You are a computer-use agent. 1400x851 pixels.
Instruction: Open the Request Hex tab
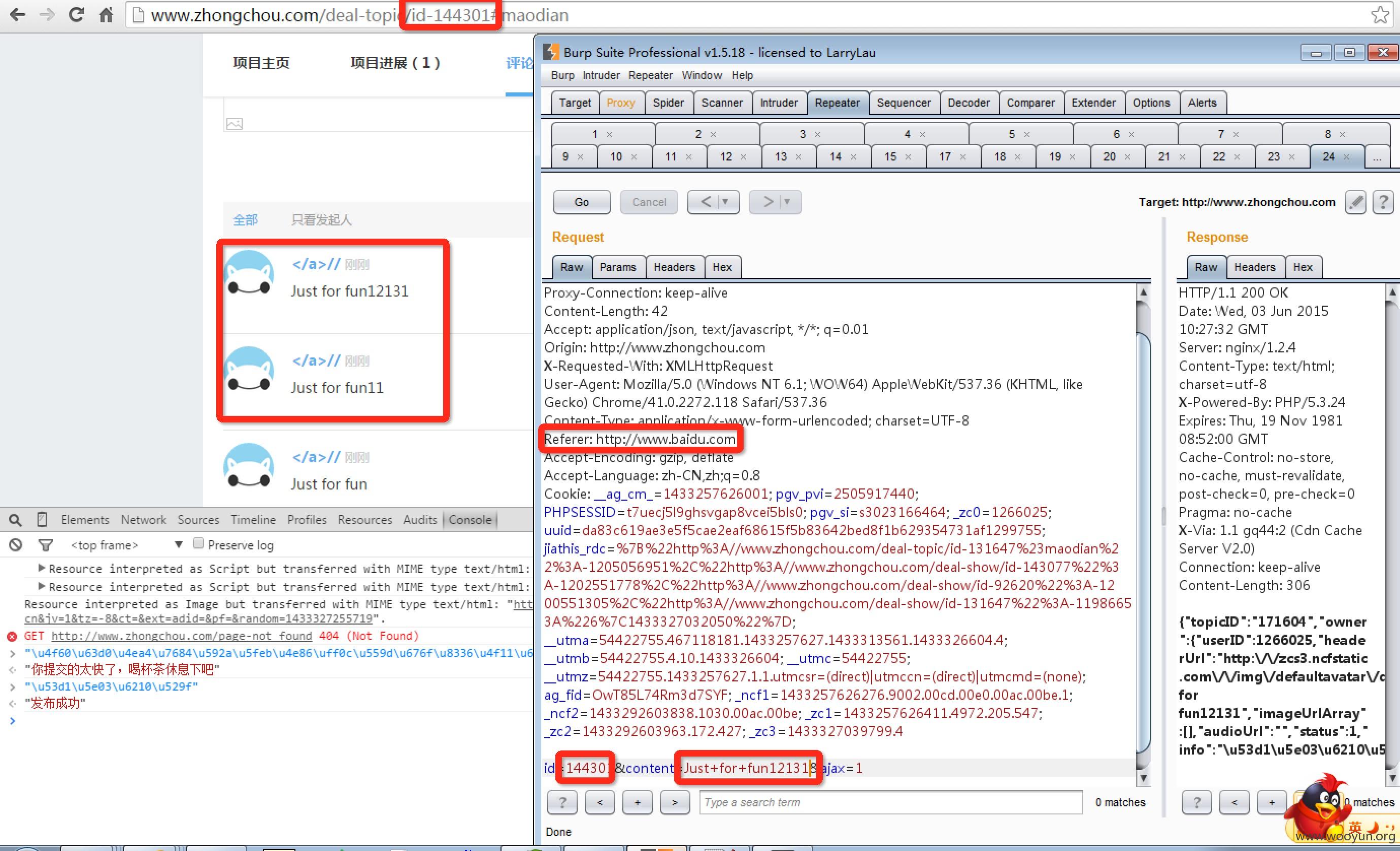[x=722, y=267]
